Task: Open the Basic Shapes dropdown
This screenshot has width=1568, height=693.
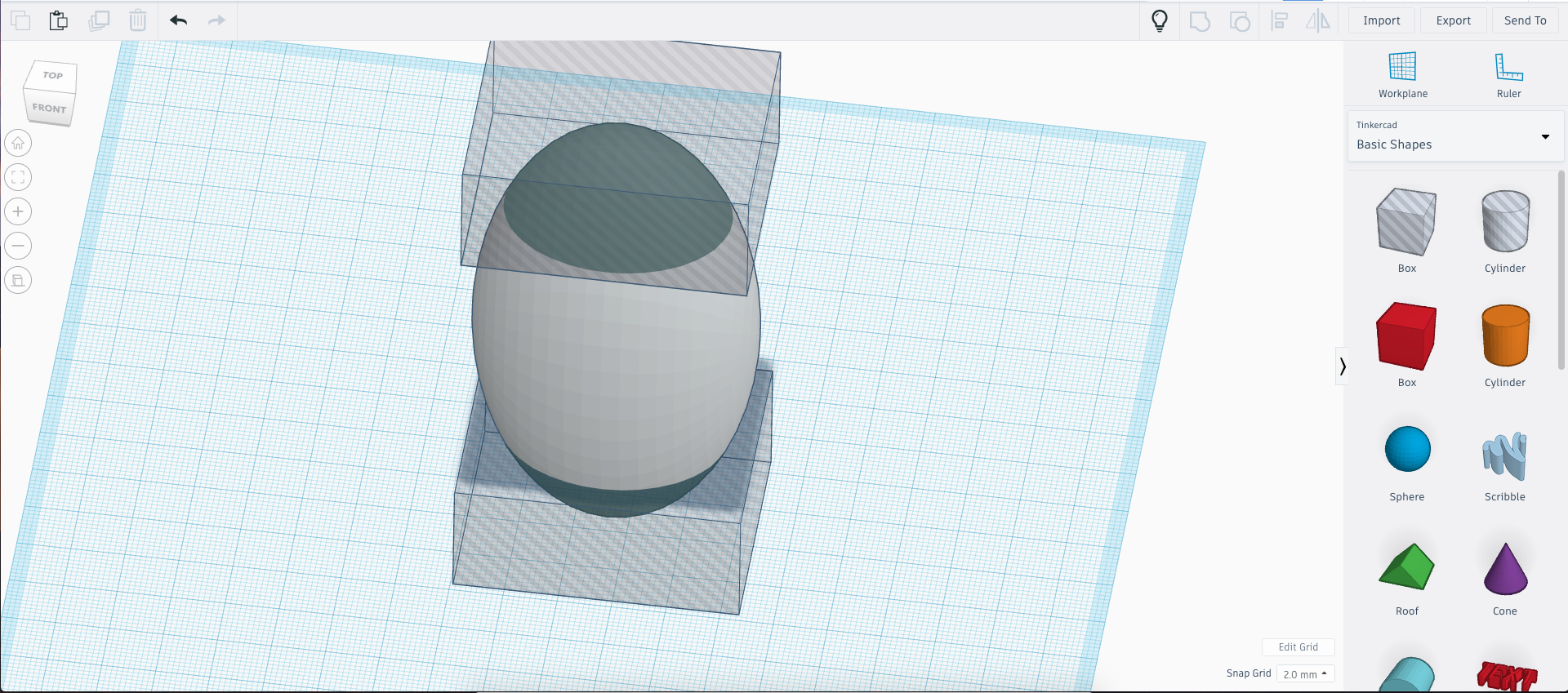Action: 1455,136
